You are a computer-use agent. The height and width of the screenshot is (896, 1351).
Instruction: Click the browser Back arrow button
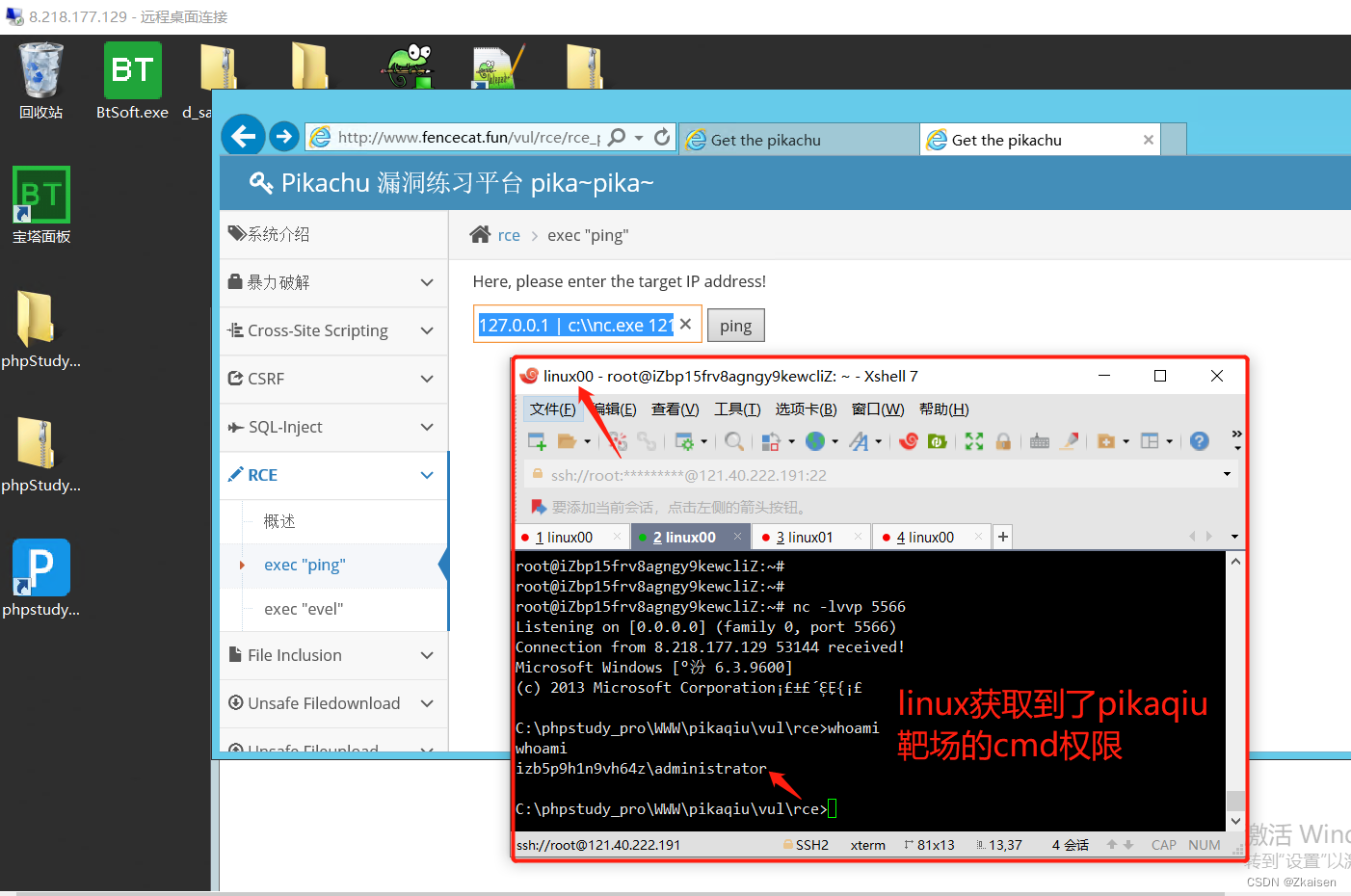coord(244,137)
